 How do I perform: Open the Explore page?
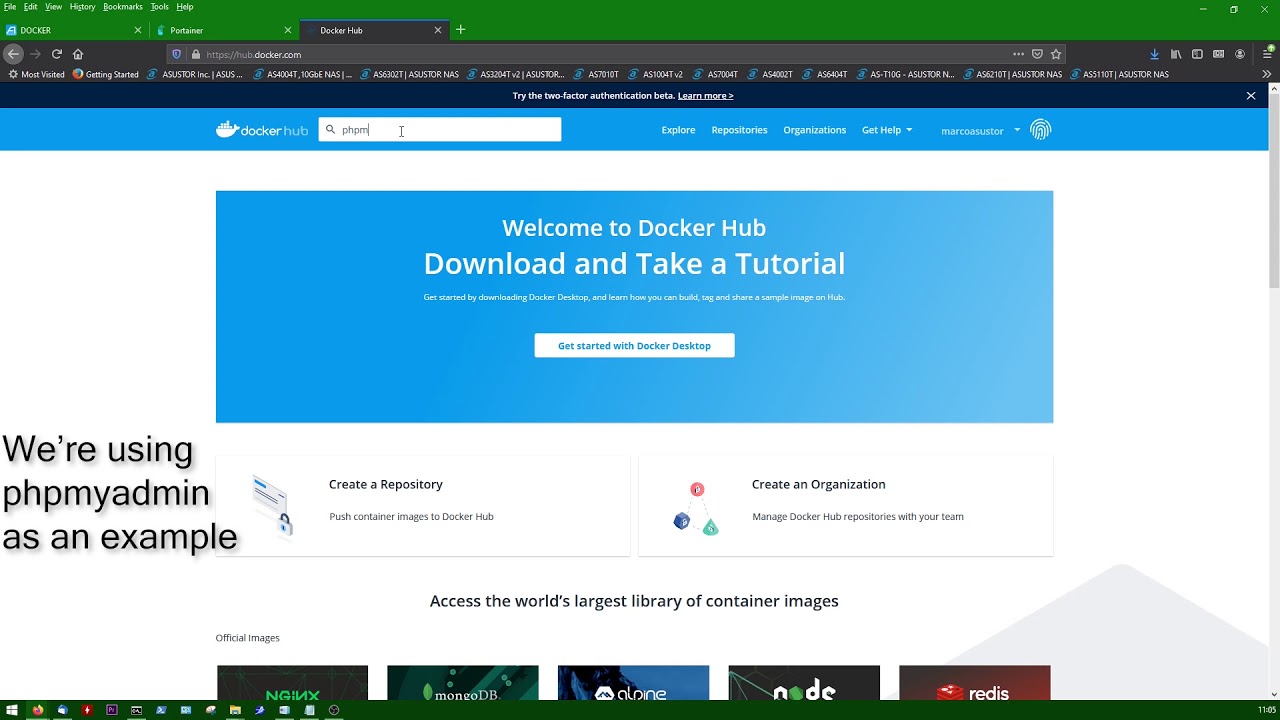pos(678,130)
